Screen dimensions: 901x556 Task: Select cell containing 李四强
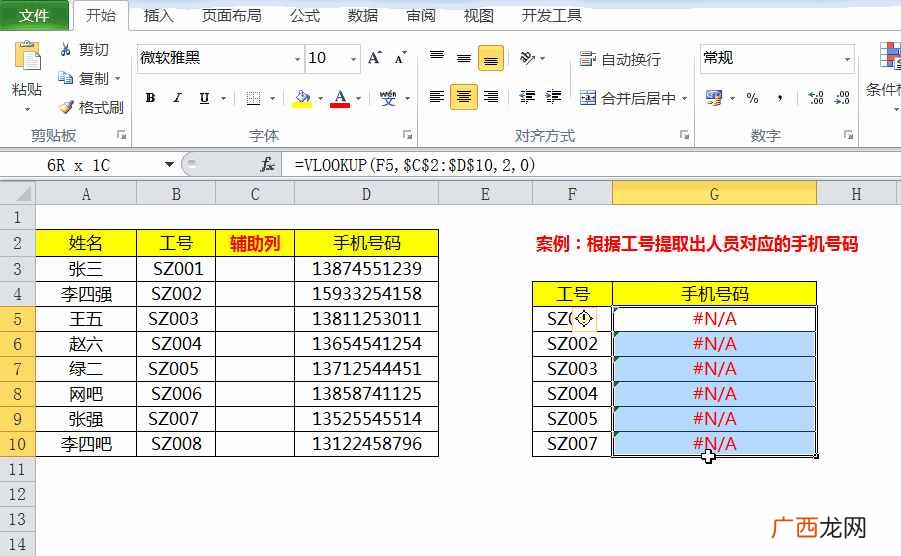coord(86,294)
